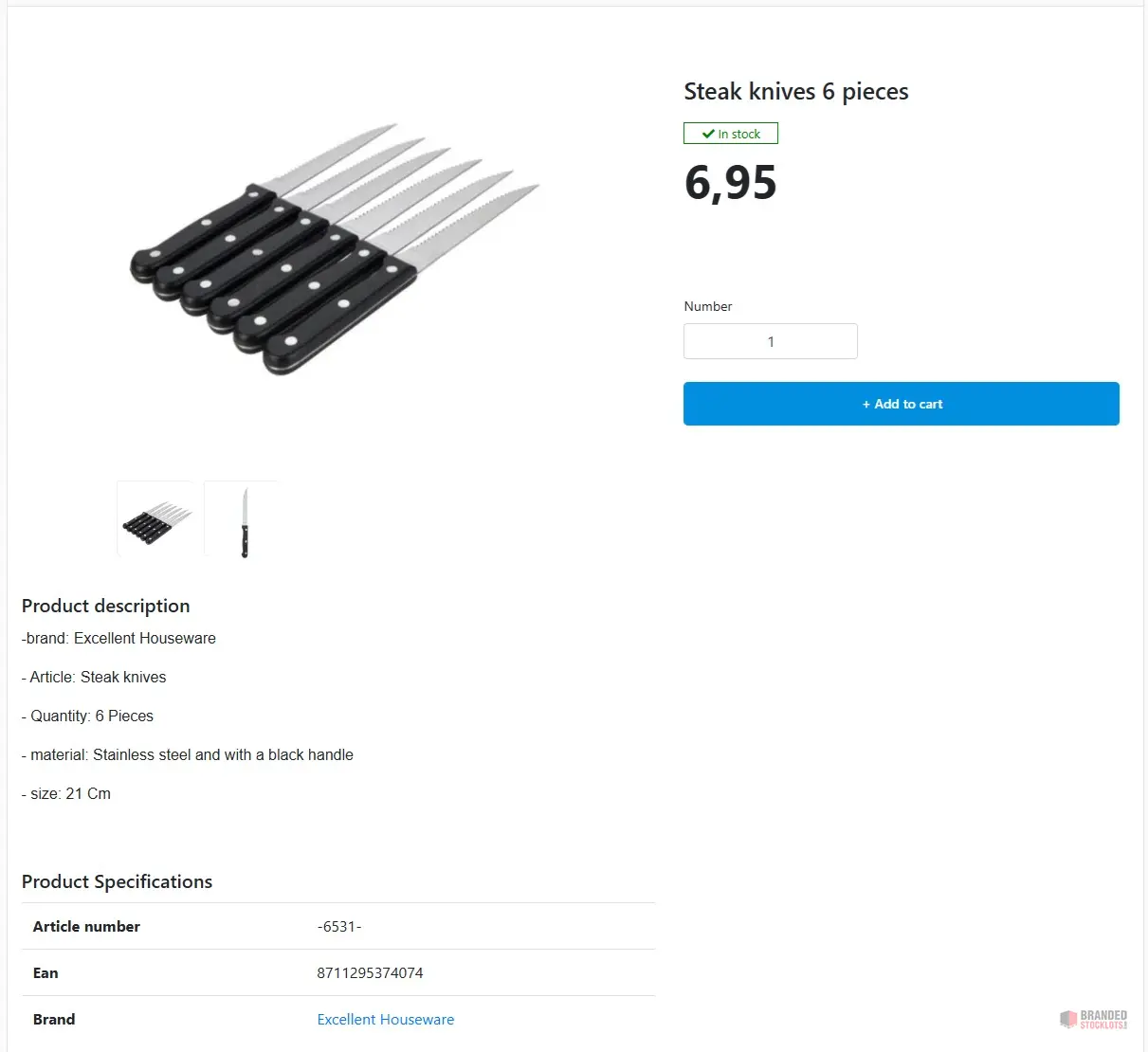Click the EAN value 8711295374074
Image resolution: width=1148 pixels, height=1052 pixels.
(370, 973)
